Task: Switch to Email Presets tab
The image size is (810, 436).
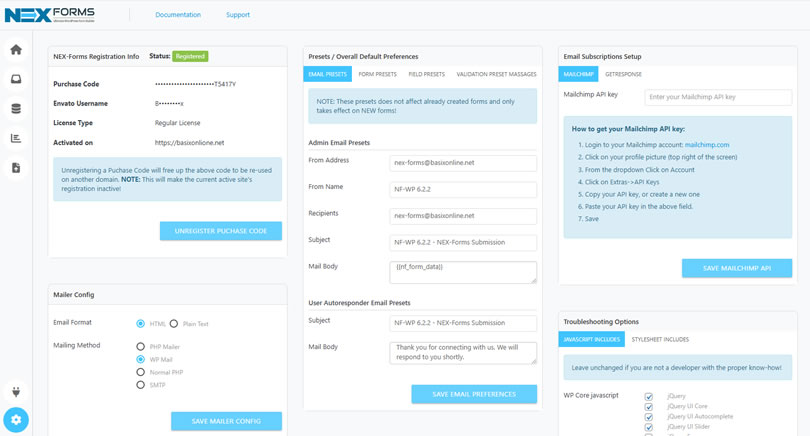Action: 328,74
